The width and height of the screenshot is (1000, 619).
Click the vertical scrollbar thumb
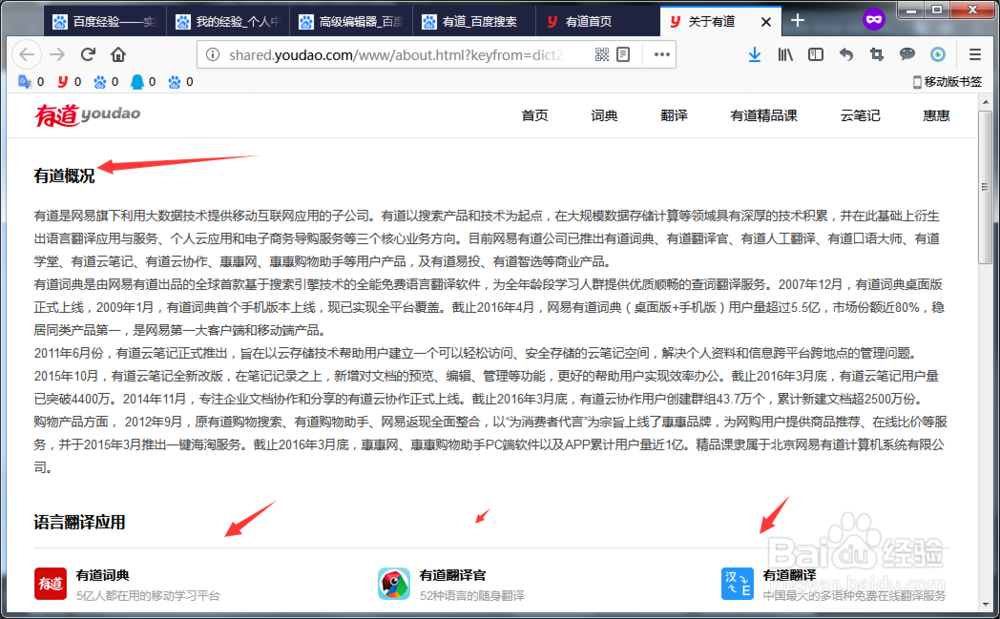pos(985,186)
